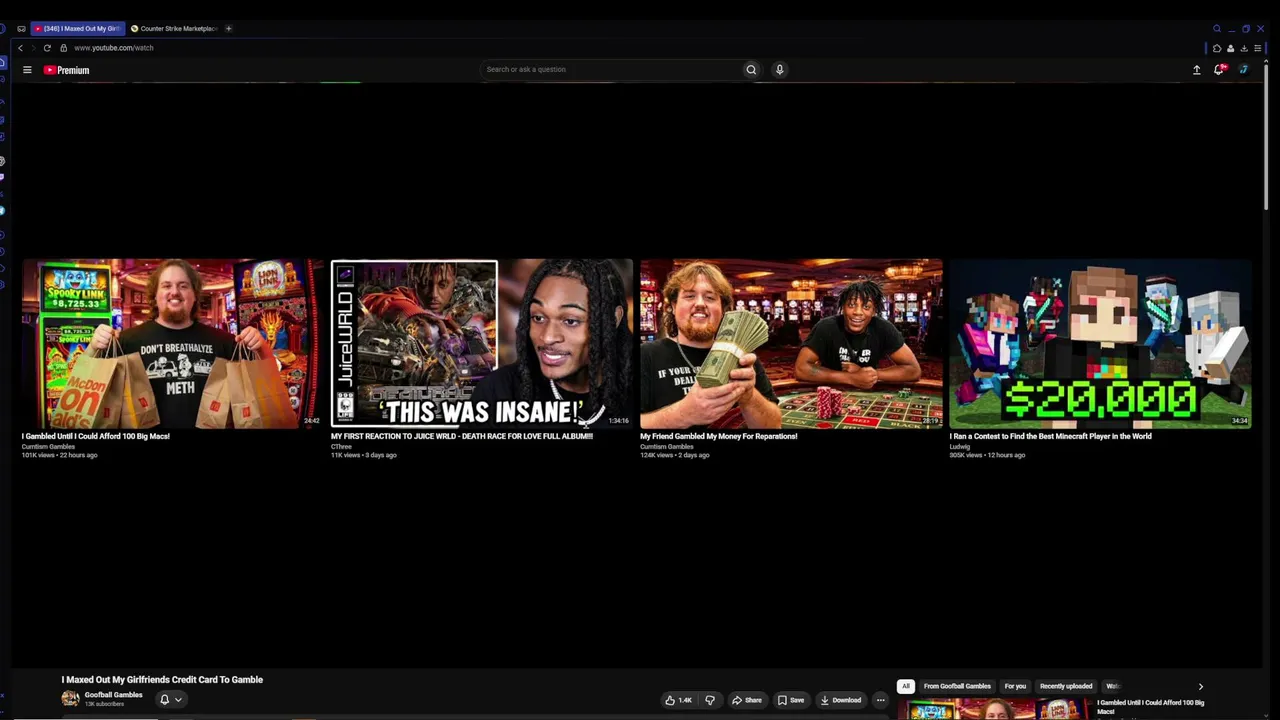Switch to Counter Strike Marketplace tab
Screen dimensions: 1280x720
pyautogui.click(x=174, y=28)
